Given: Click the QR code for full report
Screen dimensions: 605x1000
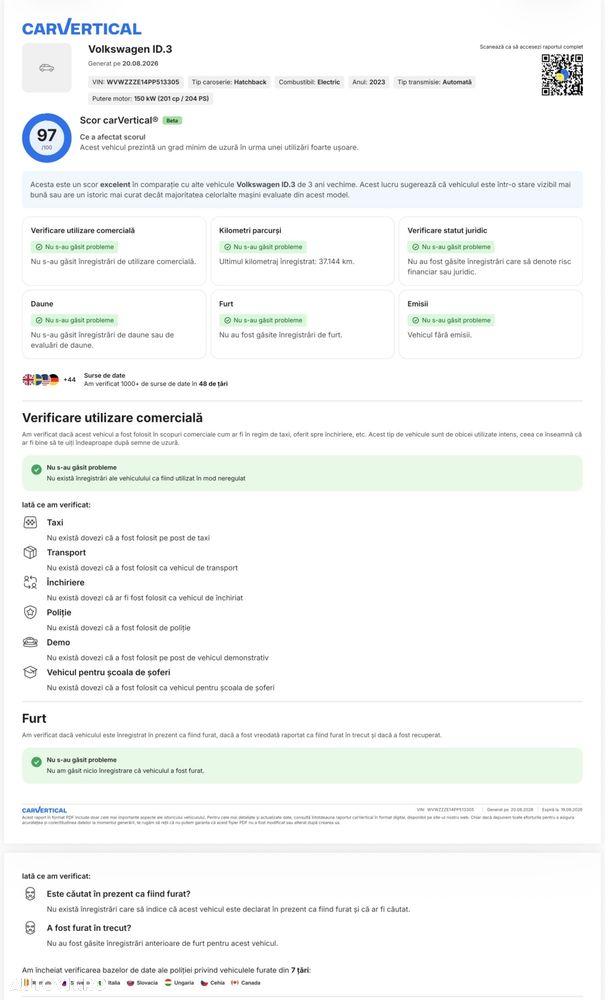Looking at the screenshot, I should click(x=562, y=75).
